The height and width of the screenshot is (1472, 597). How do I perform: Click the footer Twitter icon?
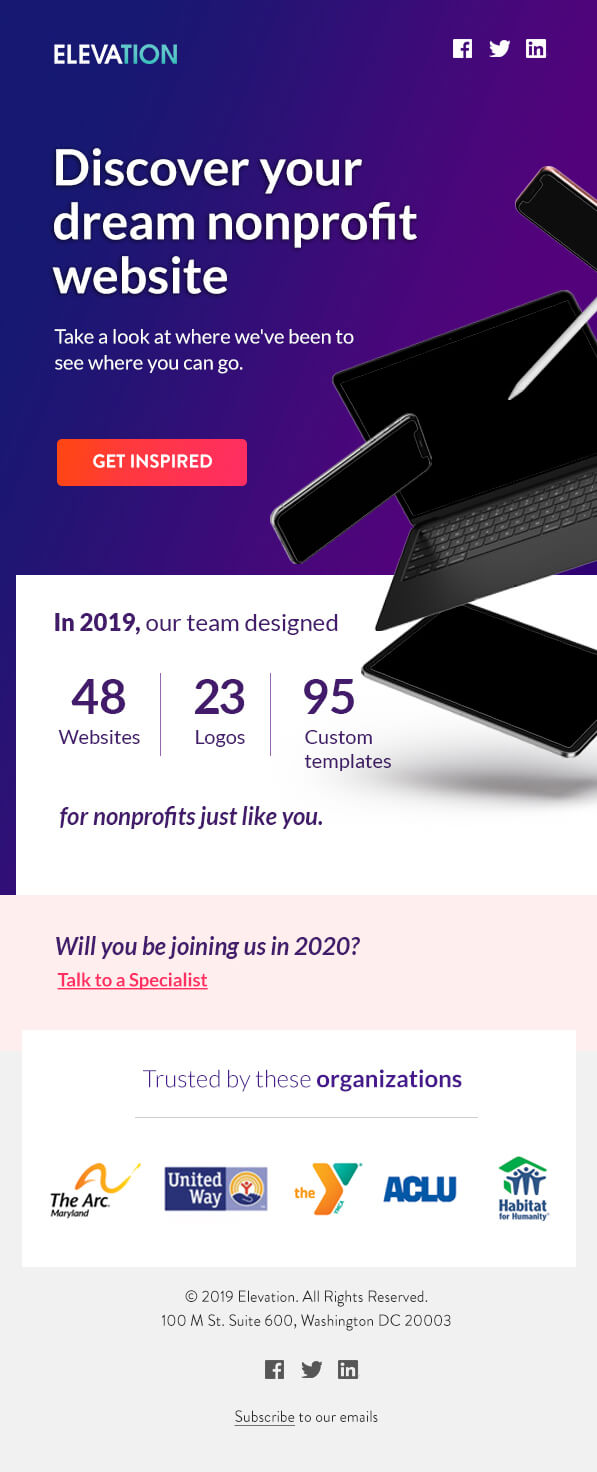pyautogui.click(x=311, y=1369)
